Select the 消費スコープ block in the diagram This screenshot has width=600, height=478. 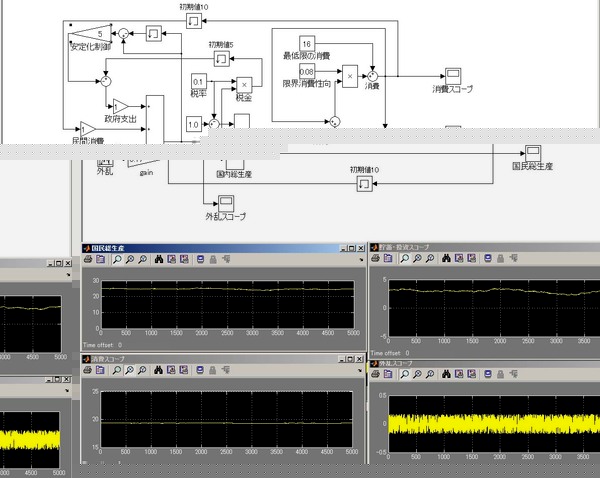pyautogui.click(x=453, y=76)
